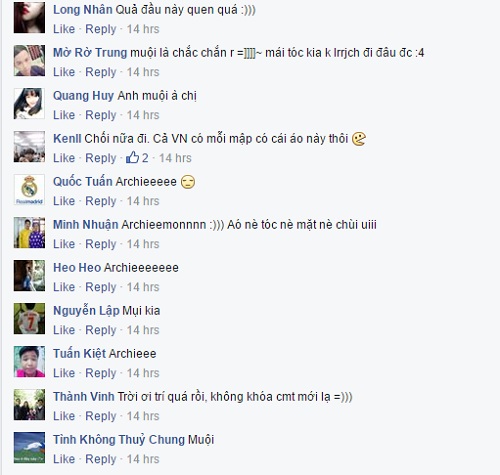Open Tuấn Kiệt's profile photo
This screenshot has height=475, width=500.
(29, 361)
